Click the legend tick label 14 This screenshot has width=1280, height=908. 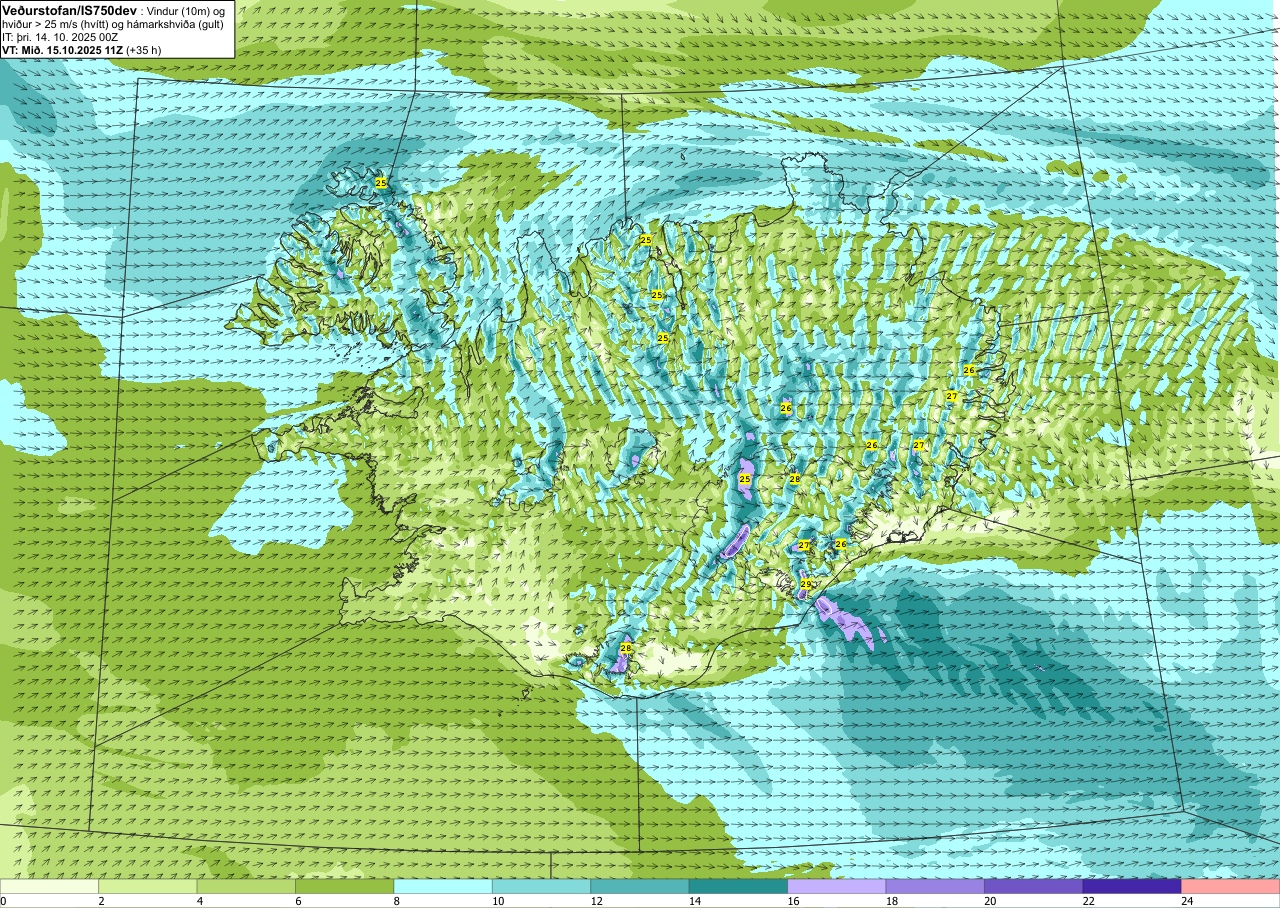(x=695, y=901)
